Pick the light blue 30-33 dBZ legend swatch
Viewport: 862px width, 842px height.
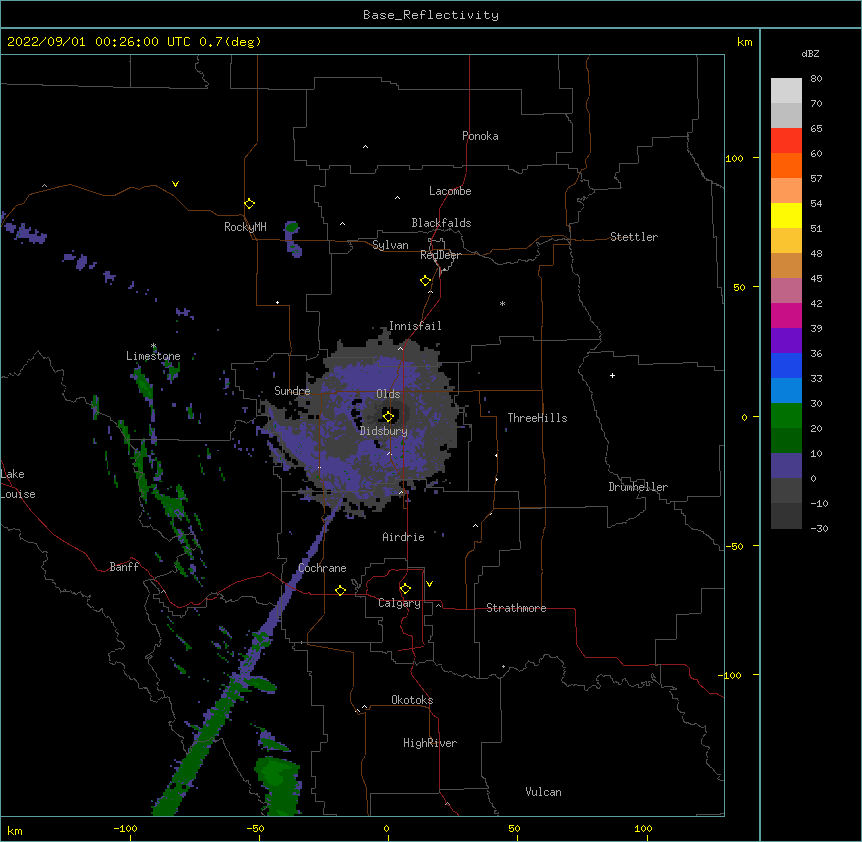tap(786, 391)
